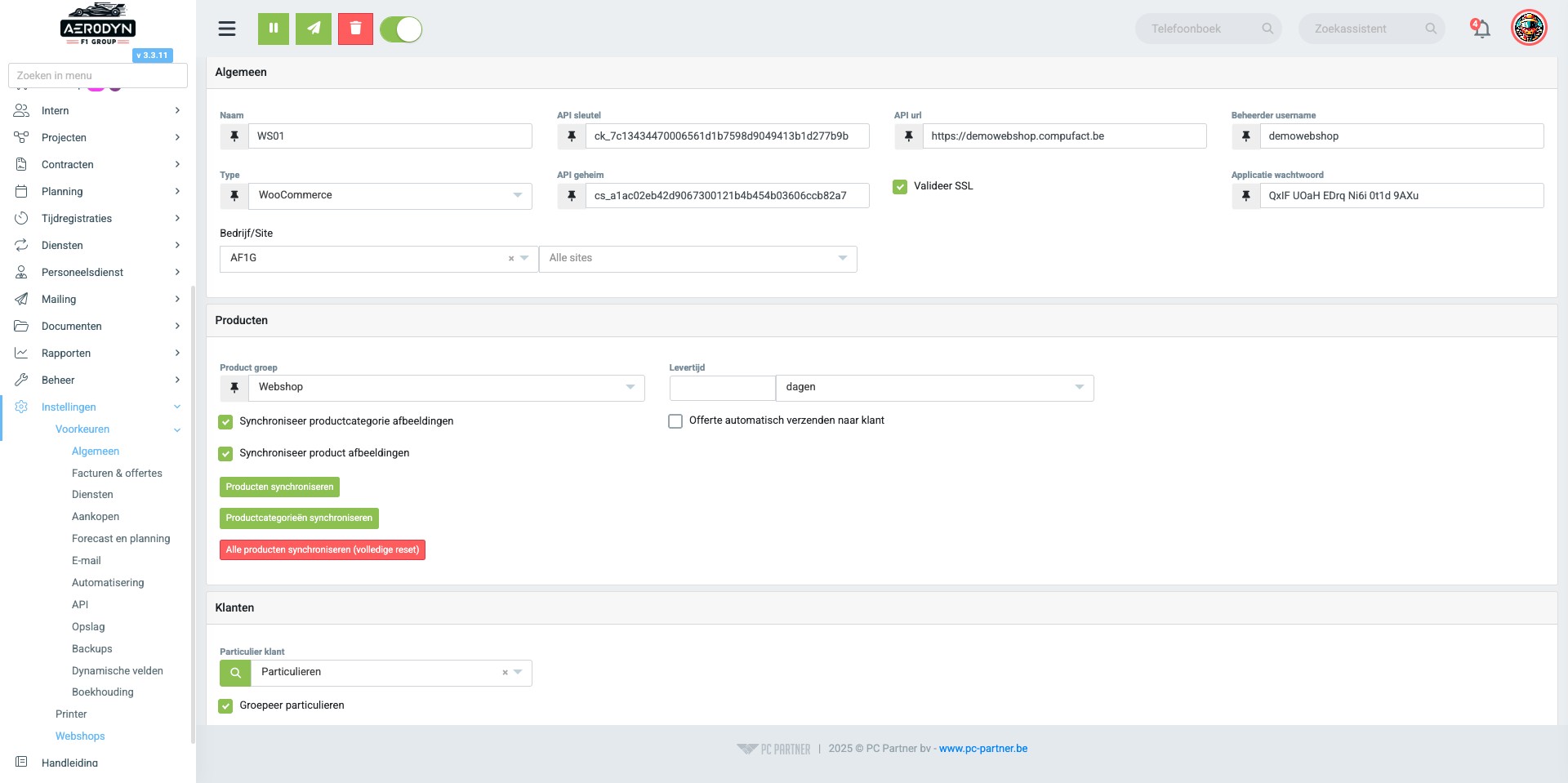Image resolution: width=1568 pixels, height=783 pixels.
Task: Click the pin icon beside Applicatie wachtwoord
Action: [x=1246, y=196]
